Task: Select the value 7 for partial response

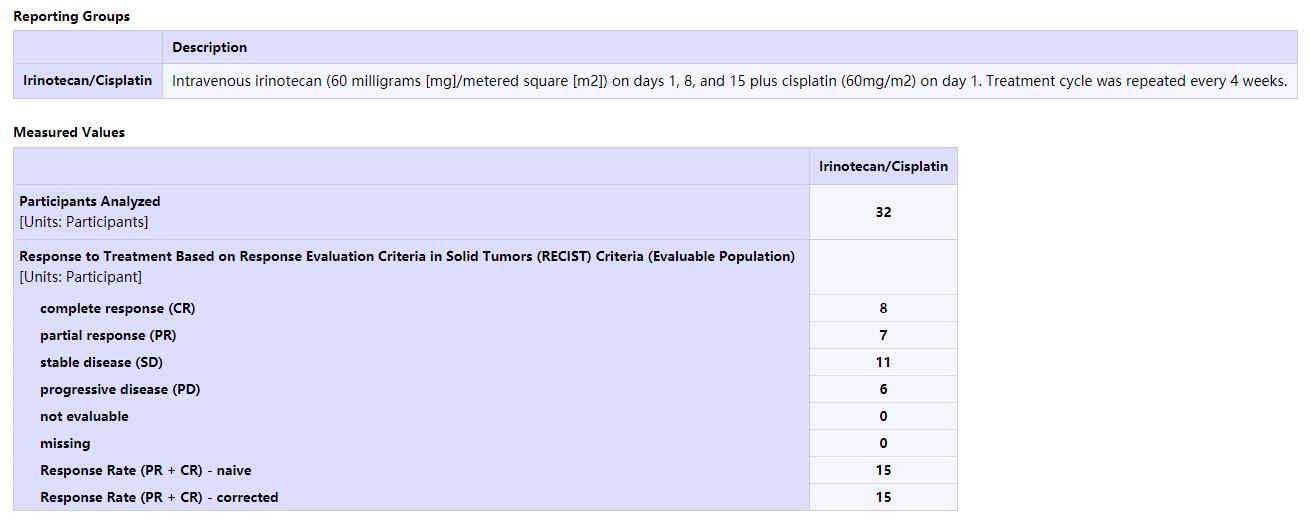Action: (x=883, y=335)
